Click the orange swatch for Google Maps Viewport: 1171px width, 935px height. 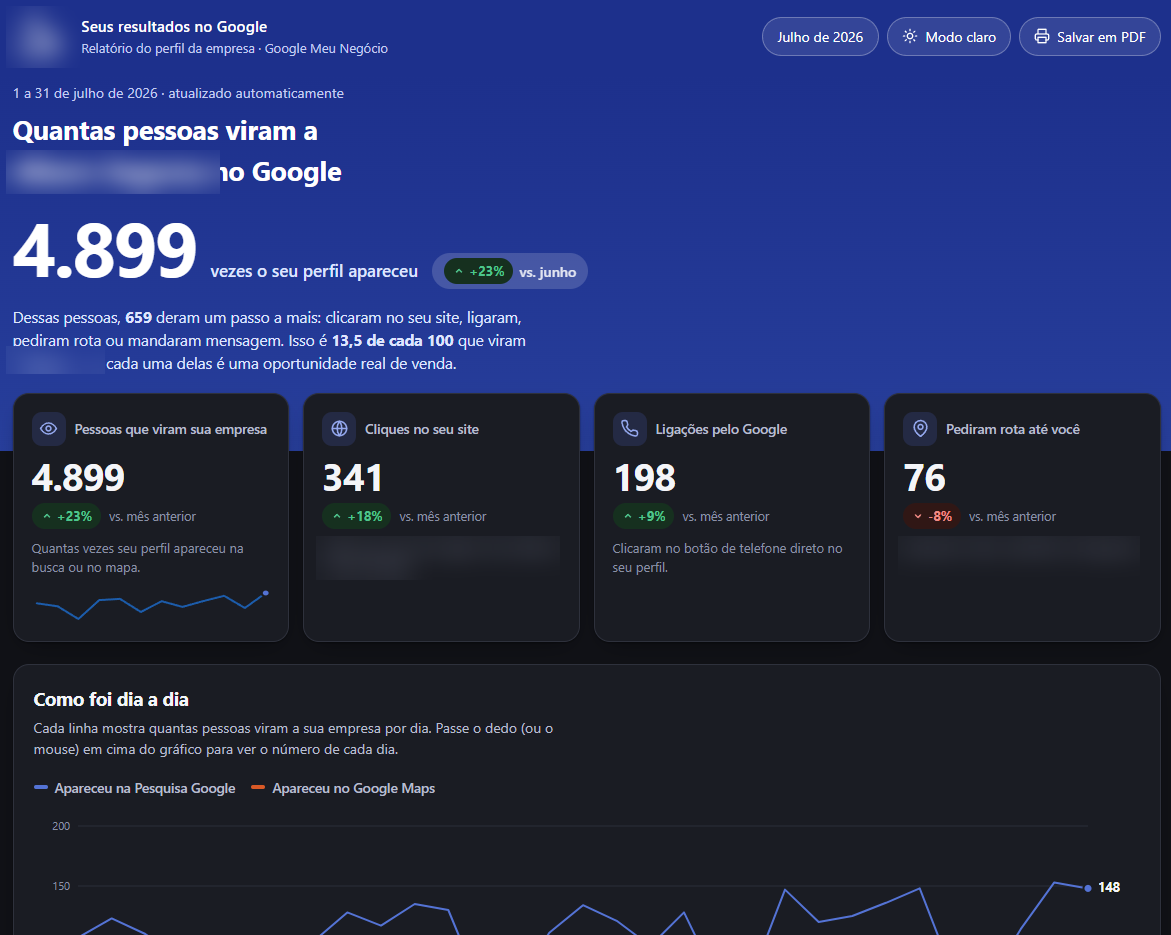(x=258, y=787)
